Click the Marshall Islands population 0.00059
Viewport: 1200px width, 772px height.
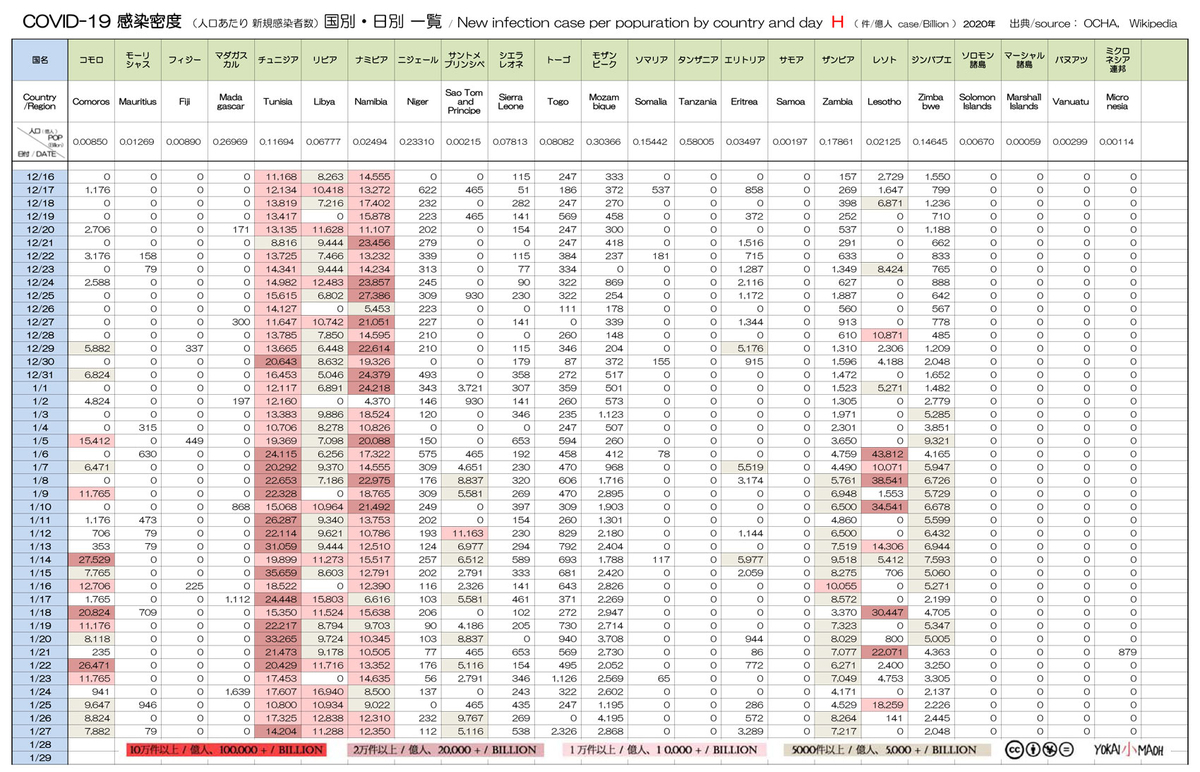(1024, 143)
